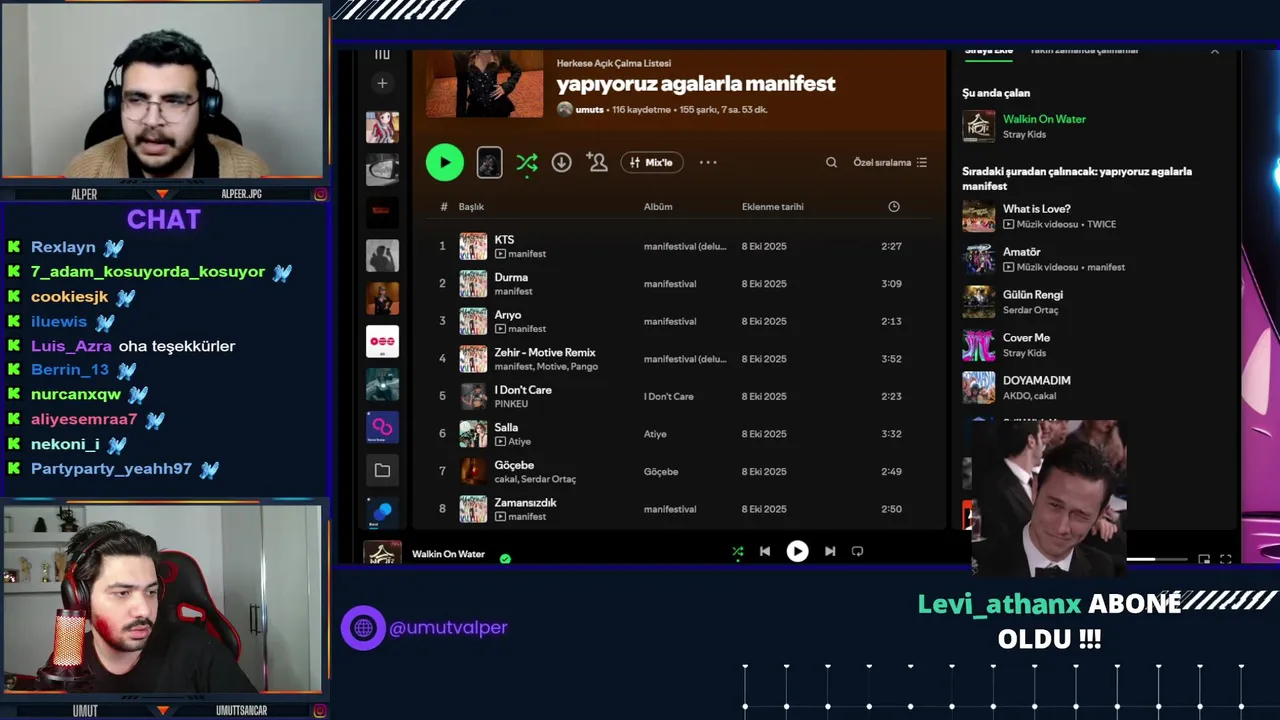Open the anime girl playlist in the sidebar

(x=382, y=127)
